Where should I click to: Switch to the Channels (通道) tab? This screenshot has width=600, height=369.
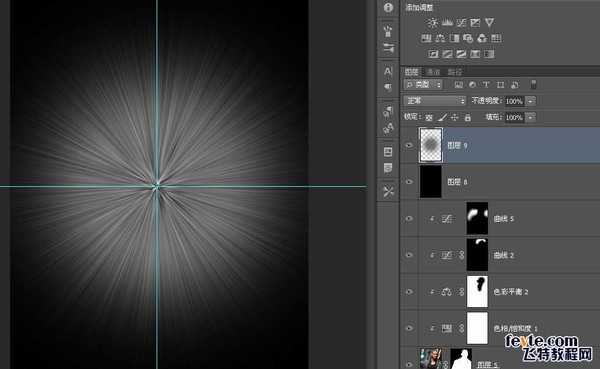(434, 72)
